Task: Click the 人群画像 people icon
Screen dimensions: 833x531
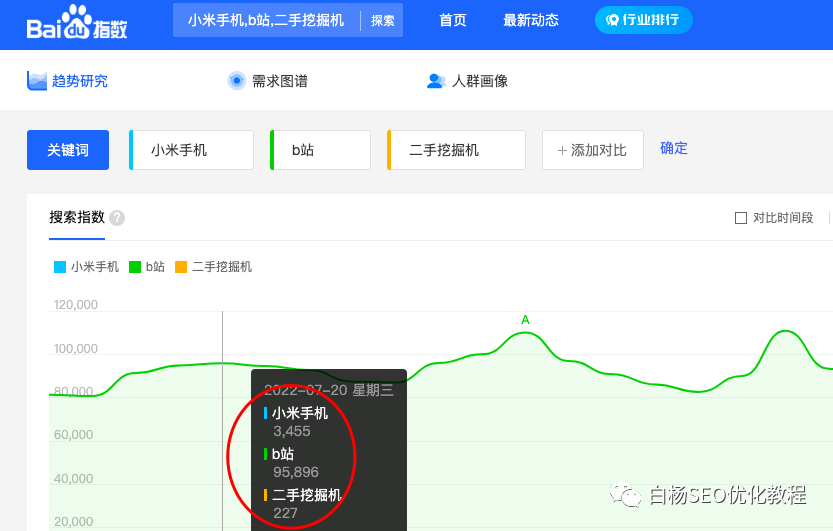Action: click(x=436, y=81)
